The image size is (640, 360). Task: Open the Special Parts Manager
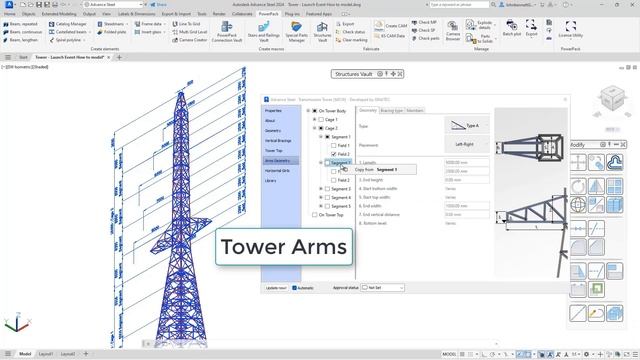(297, 31)
